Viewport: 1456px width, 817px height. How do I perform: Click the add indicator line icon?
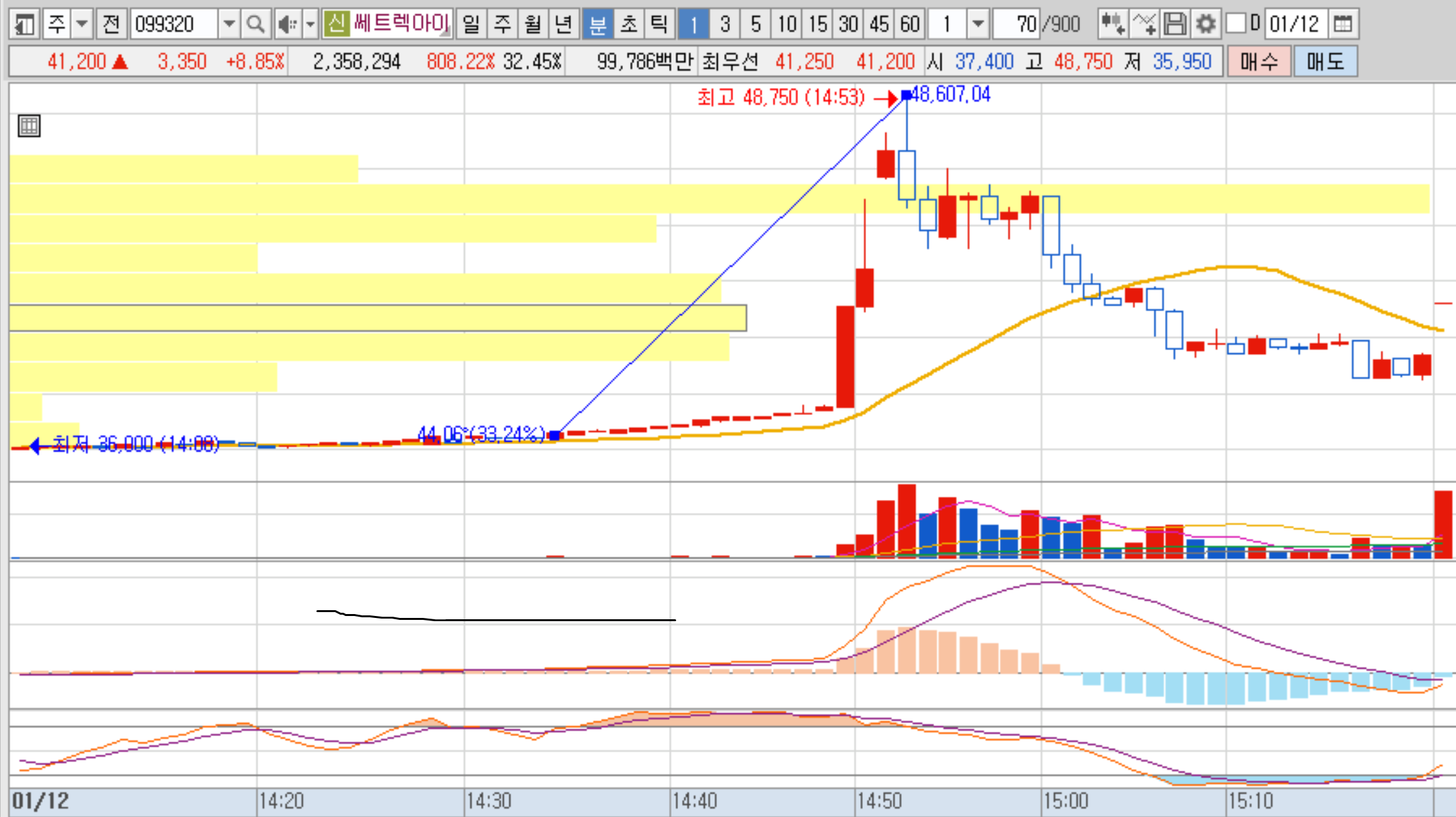[1144, 24]
